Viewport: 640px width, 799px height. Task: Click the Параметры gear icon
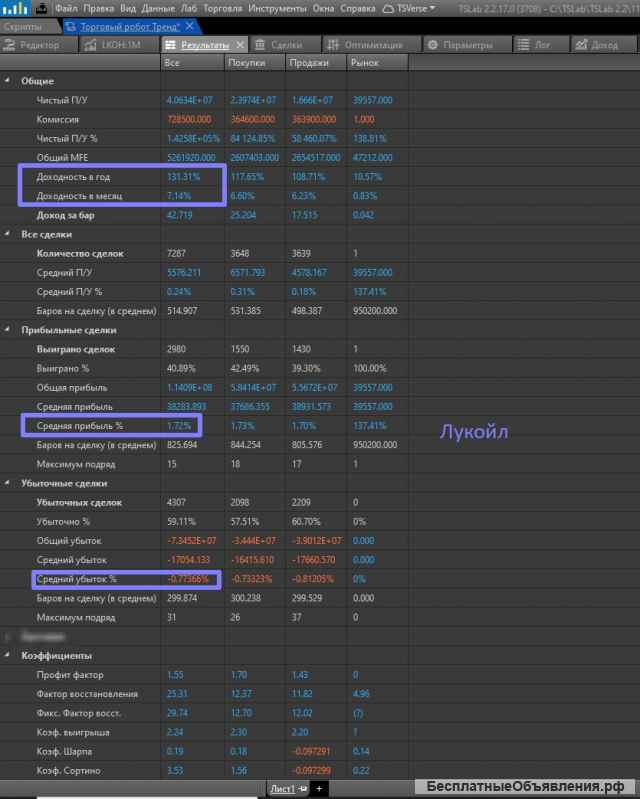pyautogui.click(x=433, y=45)
